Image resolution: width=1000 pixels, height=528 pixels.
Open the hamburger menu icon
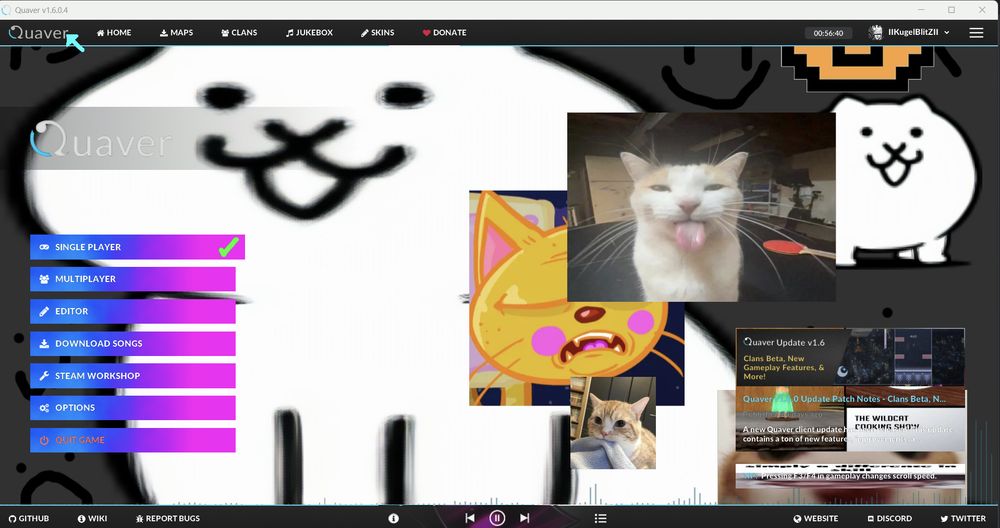(x=976, y=33)
